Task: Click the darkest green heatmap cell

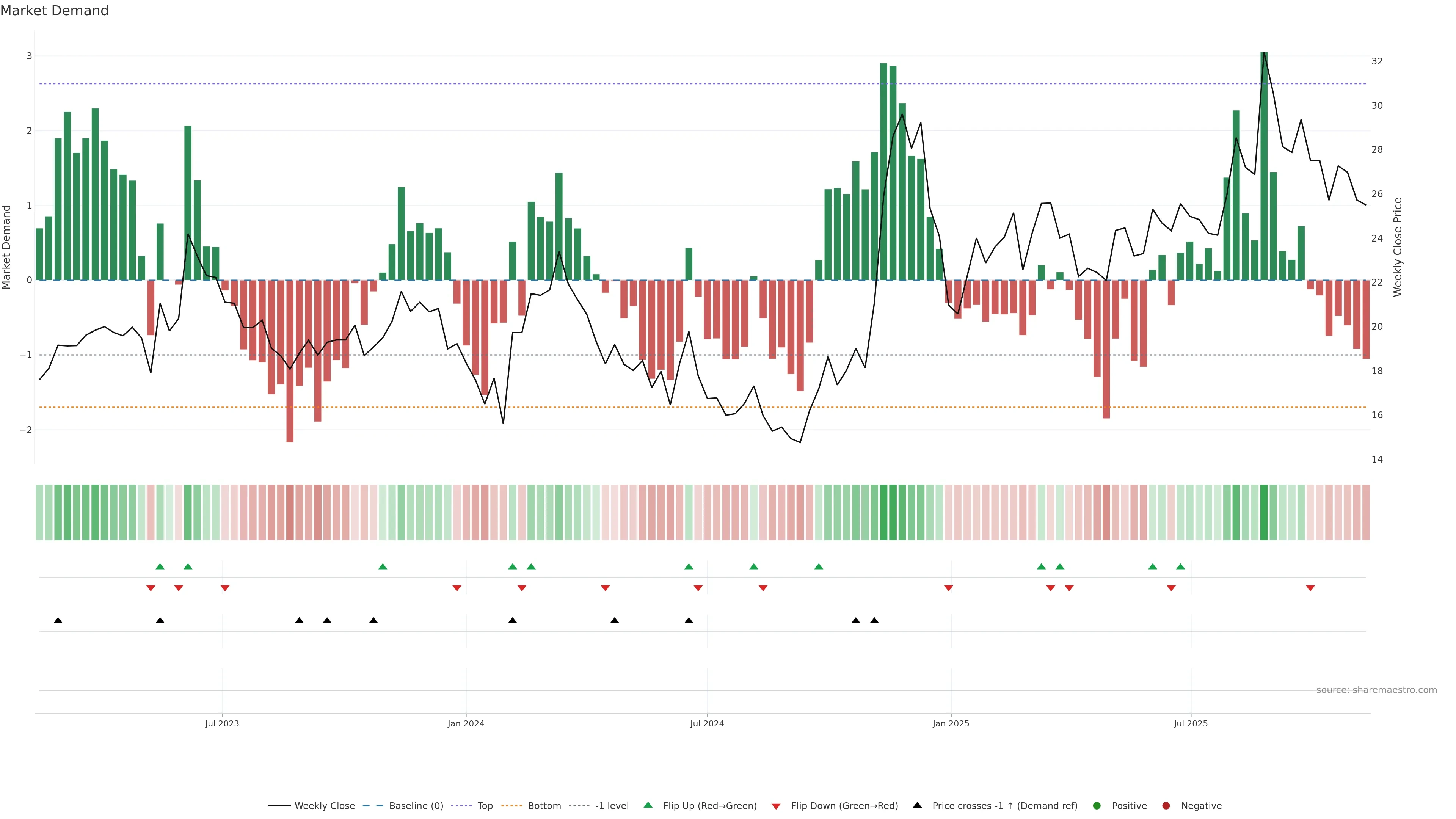Action: coord(1264,512)
